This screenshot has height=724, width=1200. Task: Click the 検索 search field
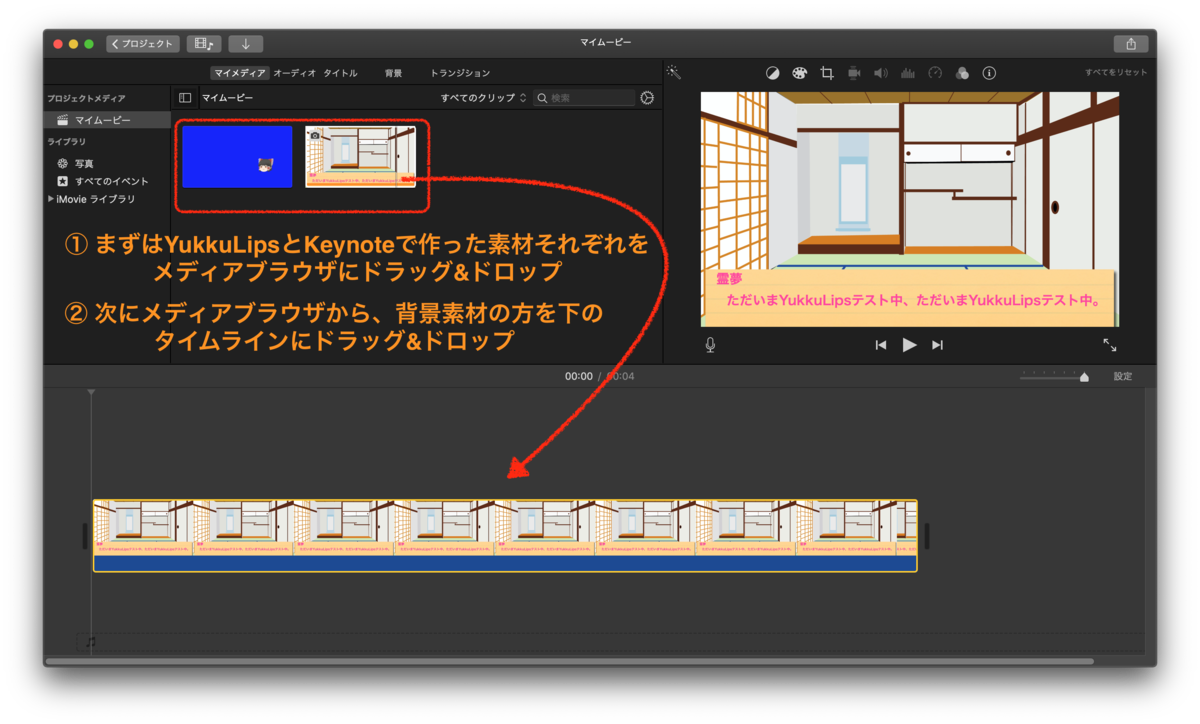tap(584, 98)
